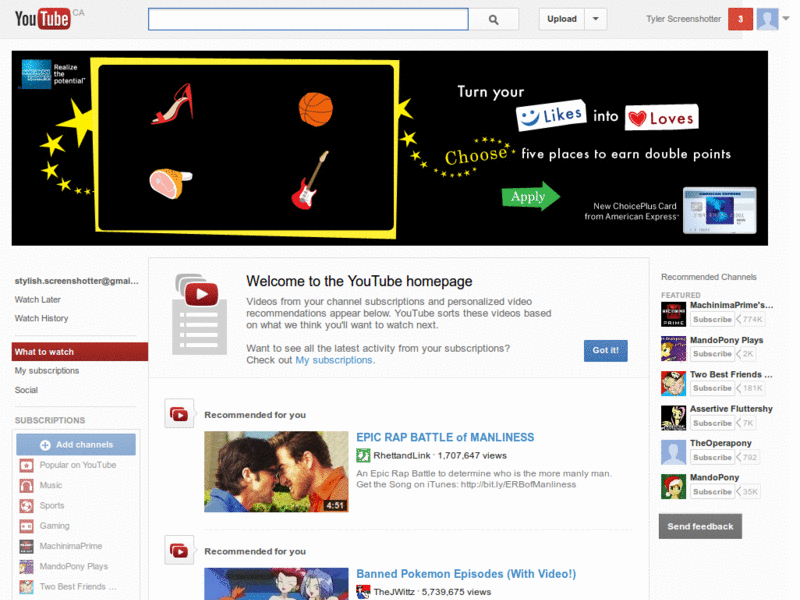Click the Music channel icon
Screen dimensions: 800x600
click(27, 486)
